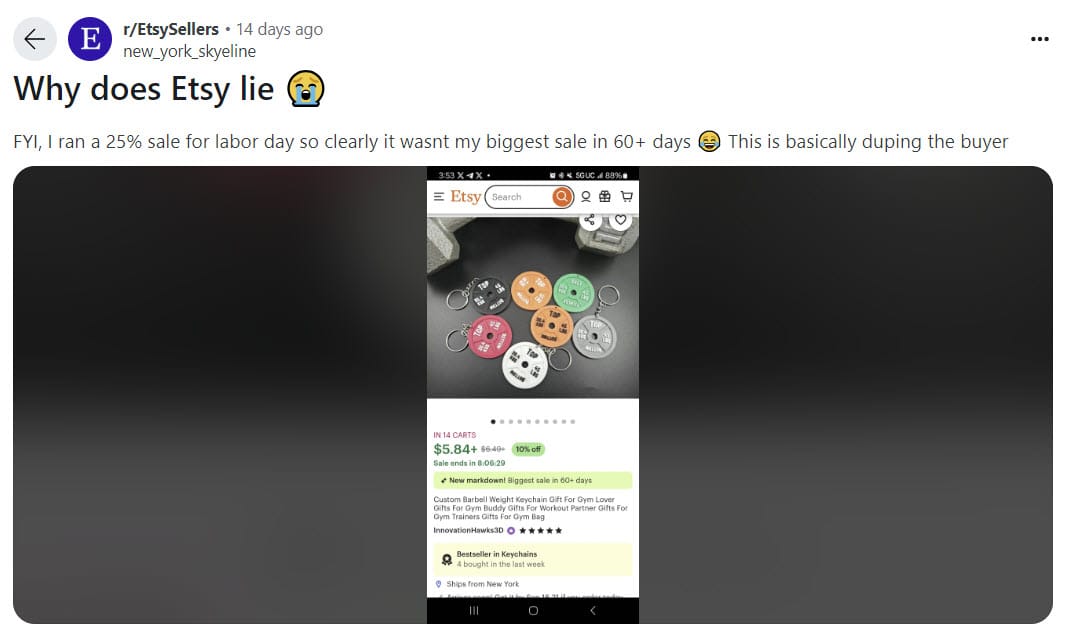Image resolution: width=1066 pixels, height=632 pixels.
Task: Go back with the arrow button
Action: [35, 39]
